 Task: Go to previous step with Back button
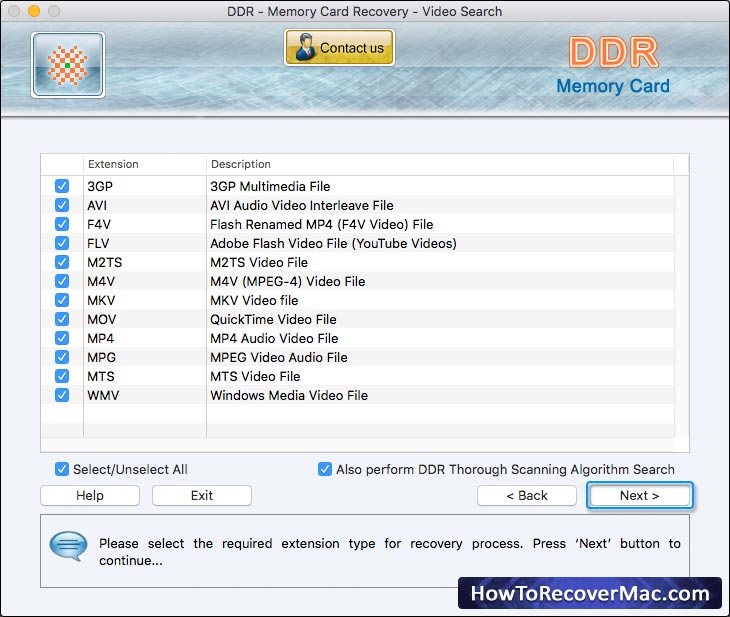[527, 495]
